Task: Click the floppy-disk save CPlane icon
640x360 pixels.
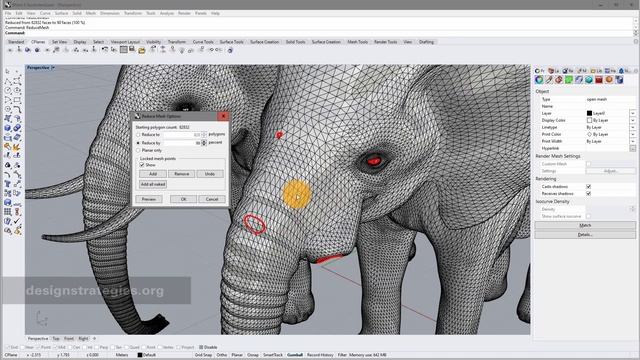Action: 132,50
